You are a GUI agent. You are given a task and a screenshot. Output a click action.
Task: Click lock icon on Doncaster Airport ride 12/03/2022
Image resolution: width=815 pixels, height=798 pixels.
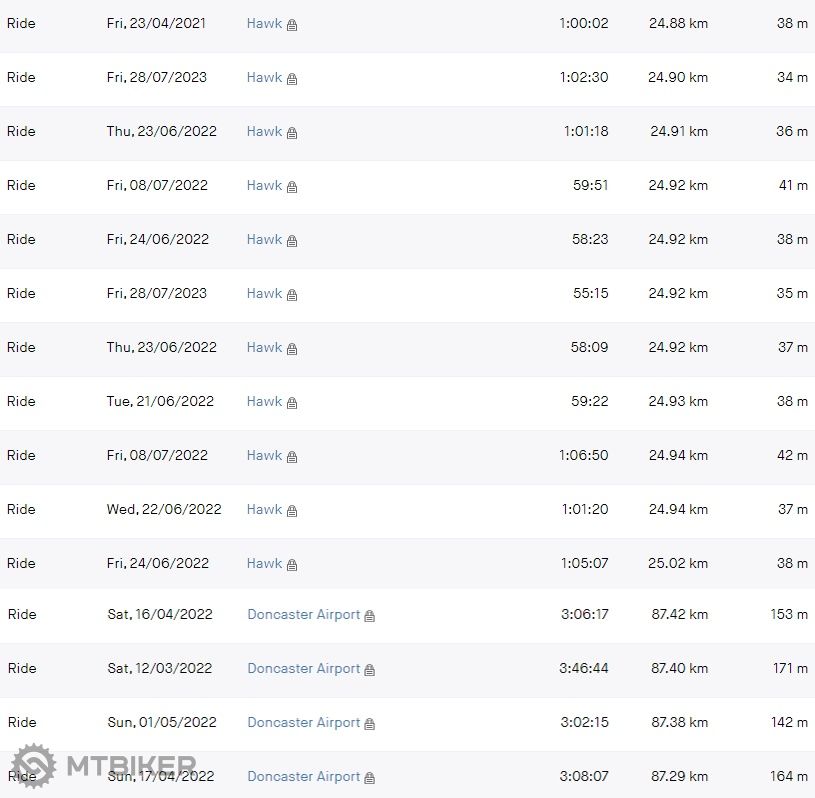369,670
